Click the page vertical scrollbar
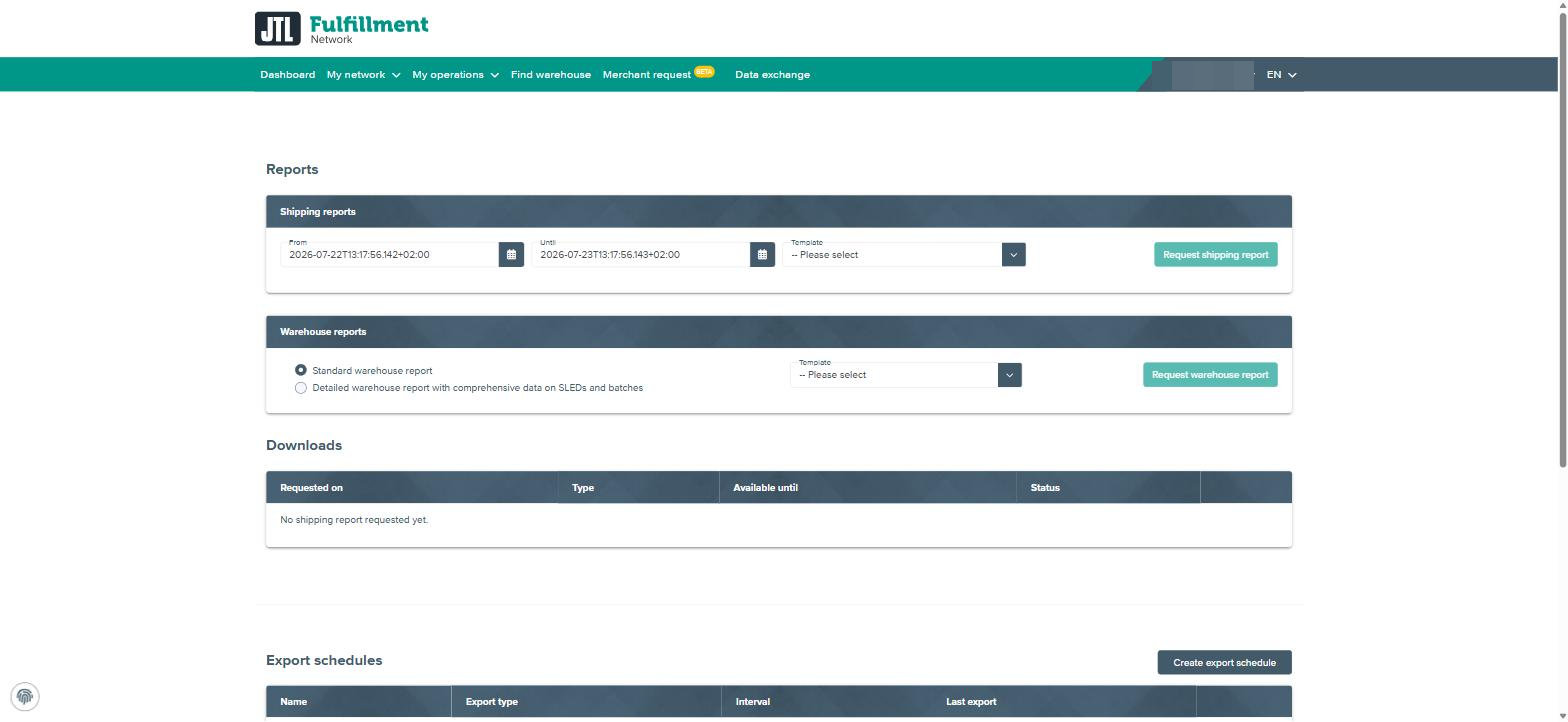 [x=1562, y=240]
